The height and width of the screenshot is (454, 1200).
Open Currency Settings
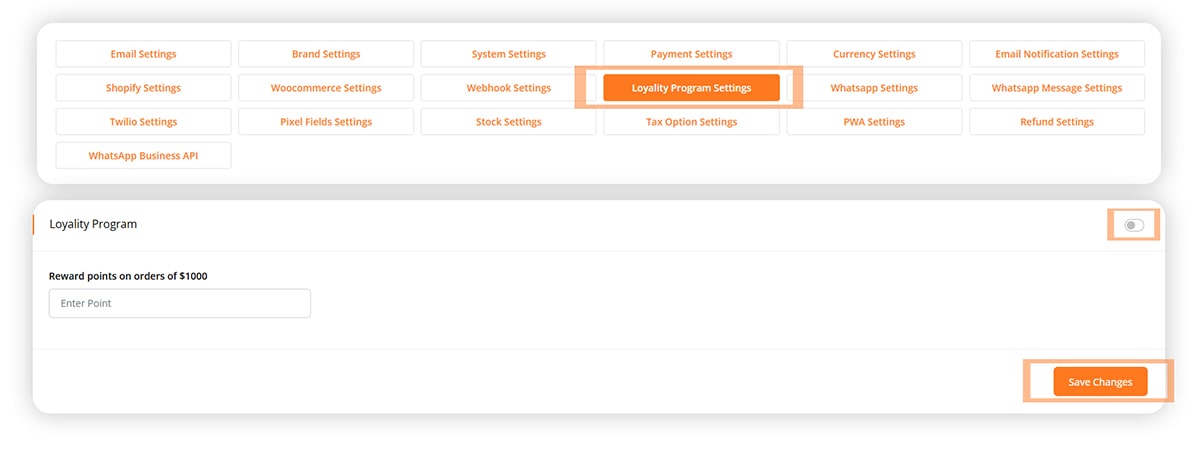(874, 54)
